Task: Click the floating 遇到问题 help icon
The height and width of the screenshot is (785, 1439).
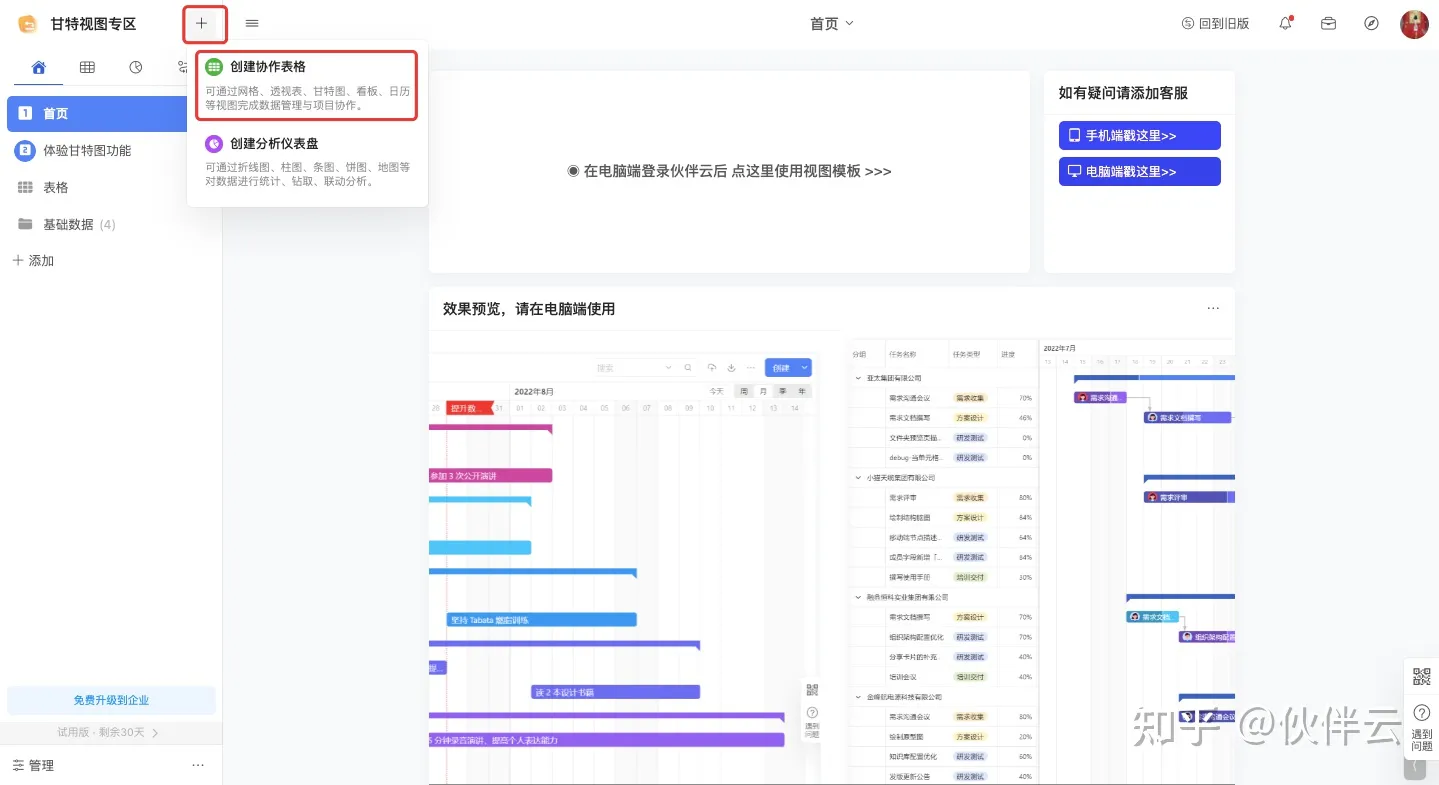Action: pos(1422,726)
